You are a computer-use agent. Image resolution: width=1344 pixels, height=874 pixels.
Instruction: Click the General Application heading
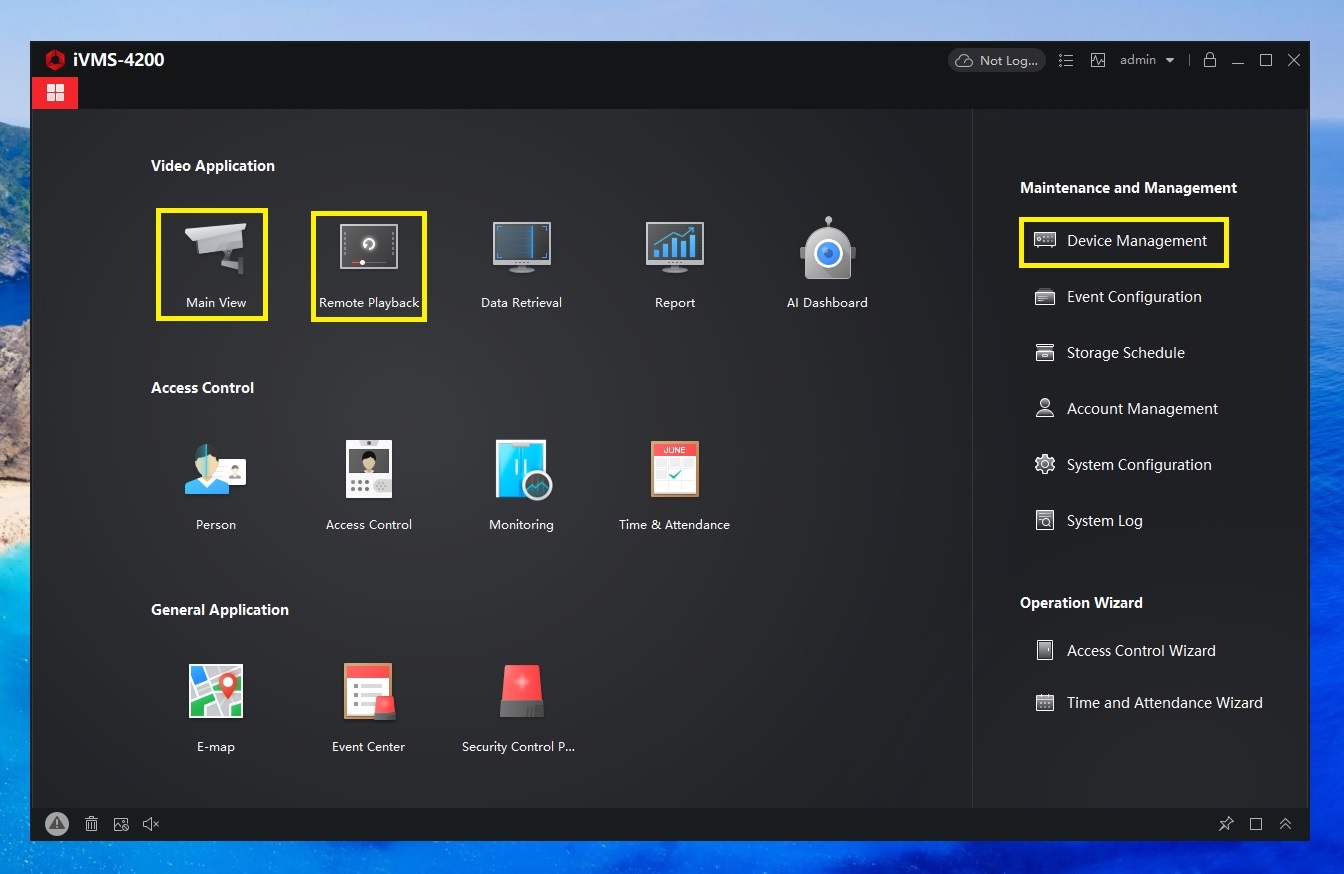(220, 610)
